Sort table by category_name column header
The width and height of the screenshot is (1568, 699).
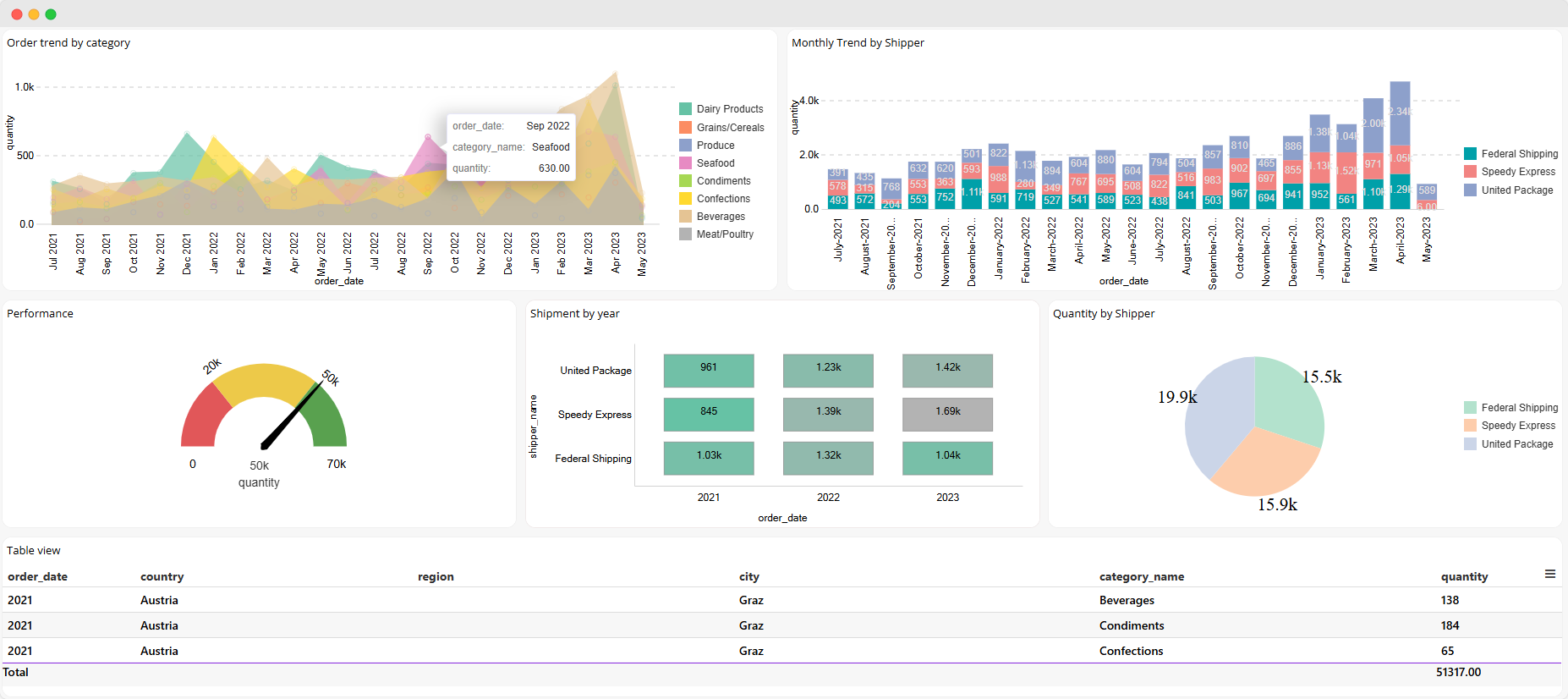(1142, 576)
